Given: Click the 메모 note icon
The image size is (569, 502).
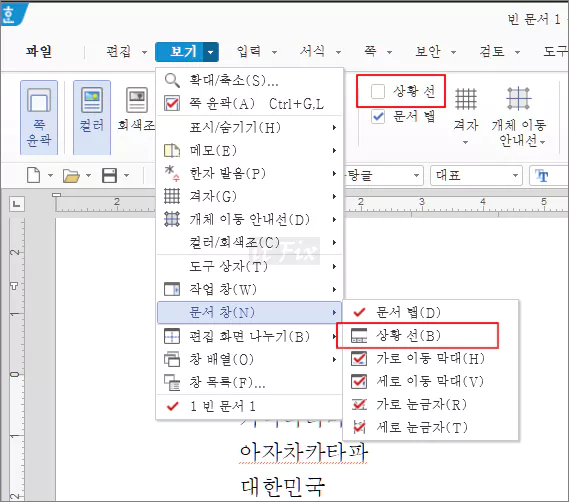Looking at the screenshot, I should pyautogui.click(x=172, y=150).
